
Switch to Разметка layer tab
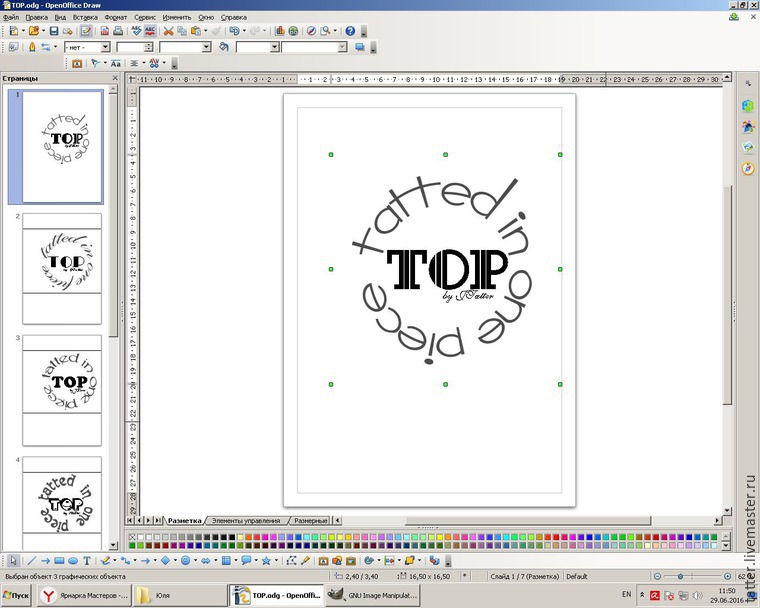184,521
